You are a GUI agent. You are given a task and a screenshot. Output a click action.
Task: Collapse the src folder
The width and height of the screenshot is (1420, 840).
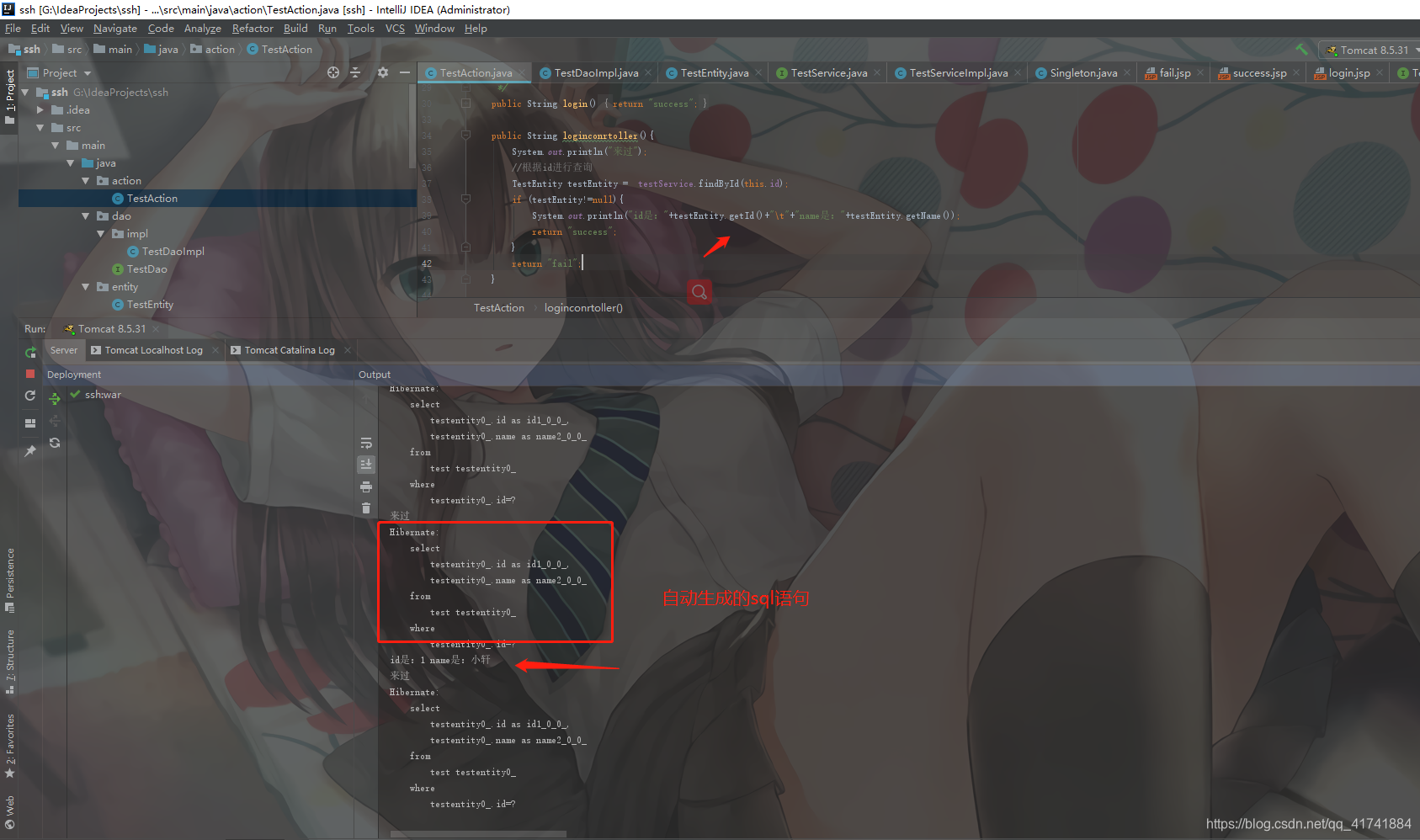click(40, 128)
